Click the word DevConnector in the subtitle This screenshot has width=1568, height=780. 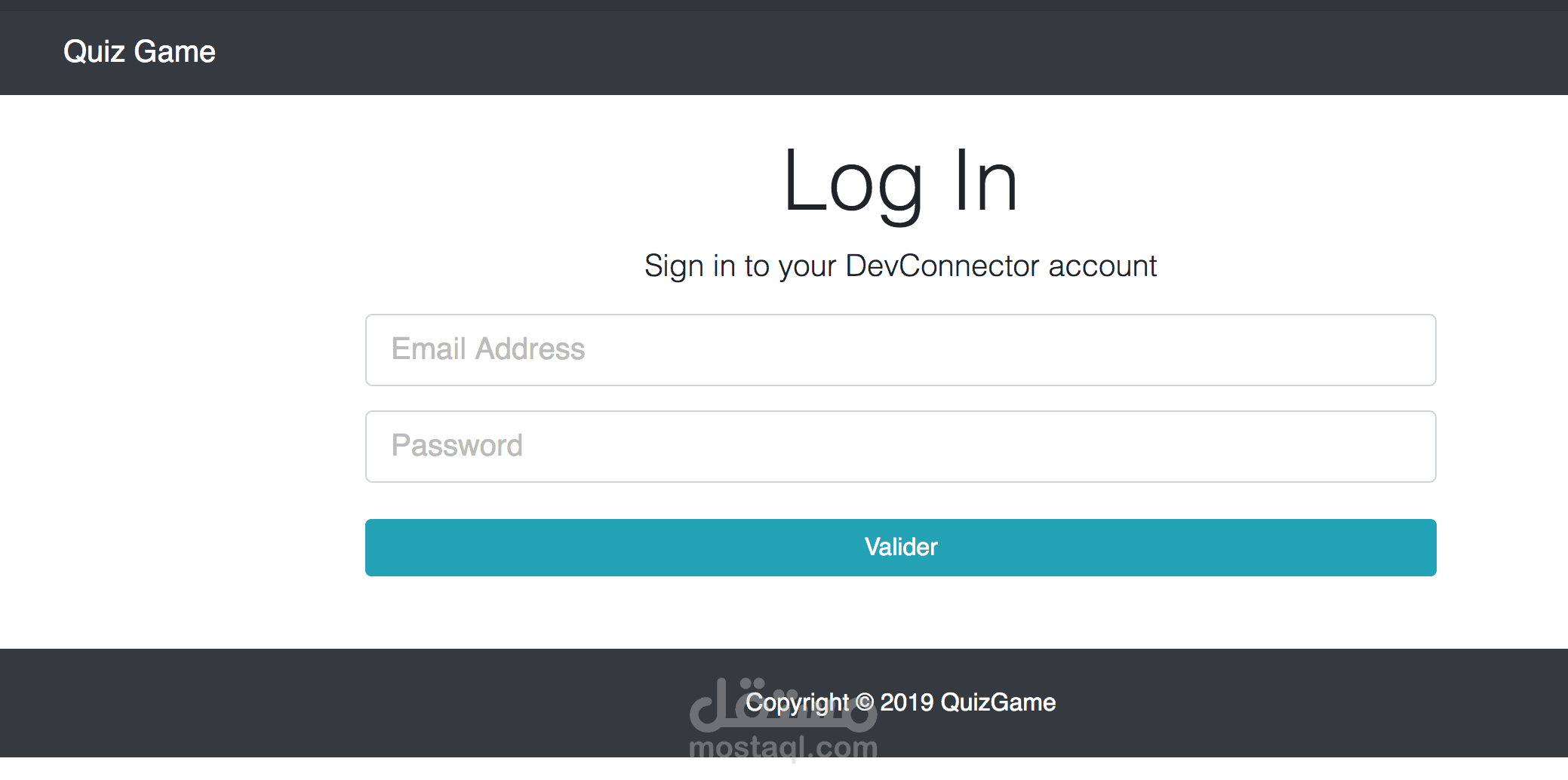(x=942, y=266)
